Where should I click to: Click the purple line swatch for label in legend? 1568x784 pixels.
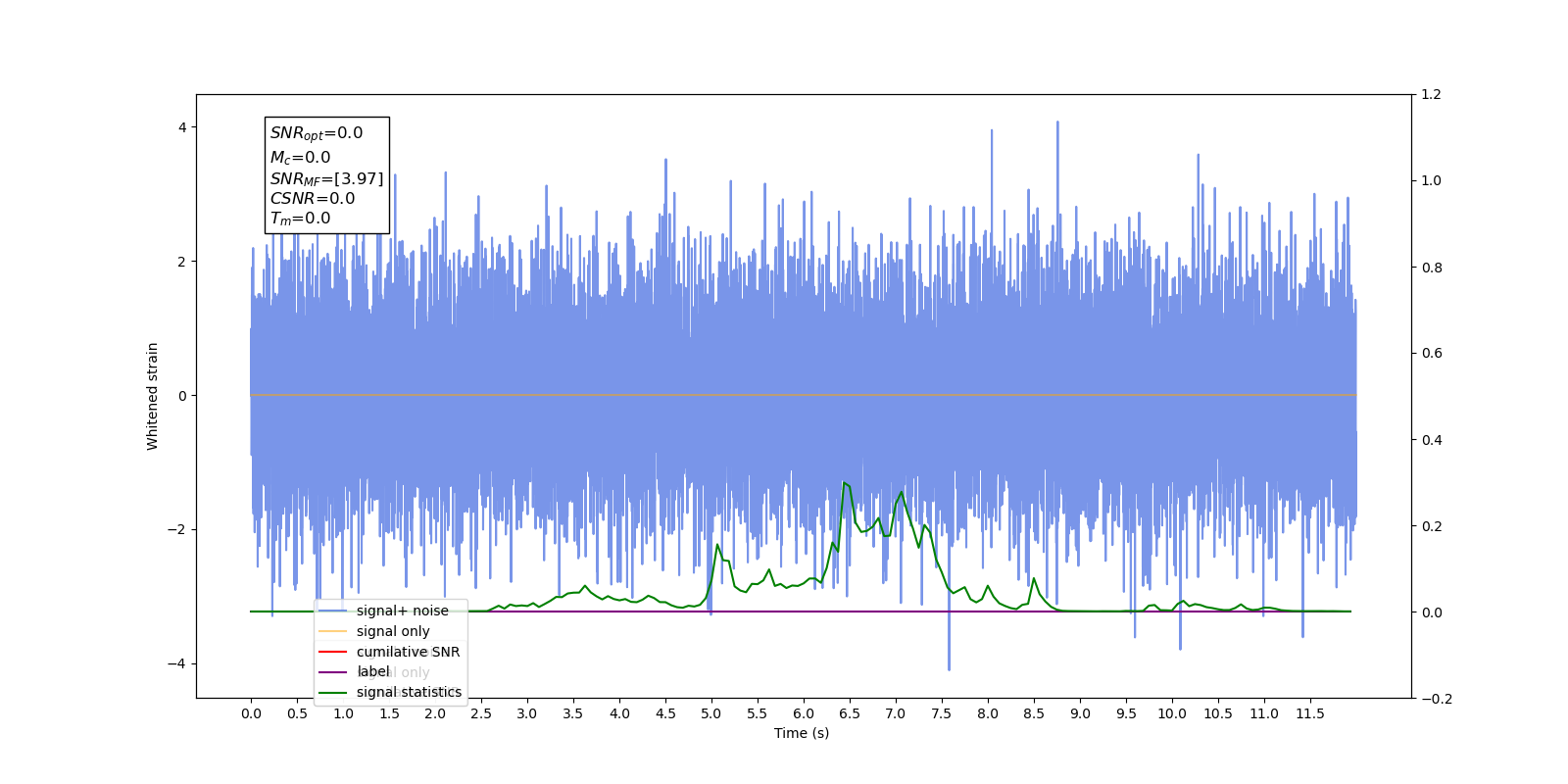[333, 672]
